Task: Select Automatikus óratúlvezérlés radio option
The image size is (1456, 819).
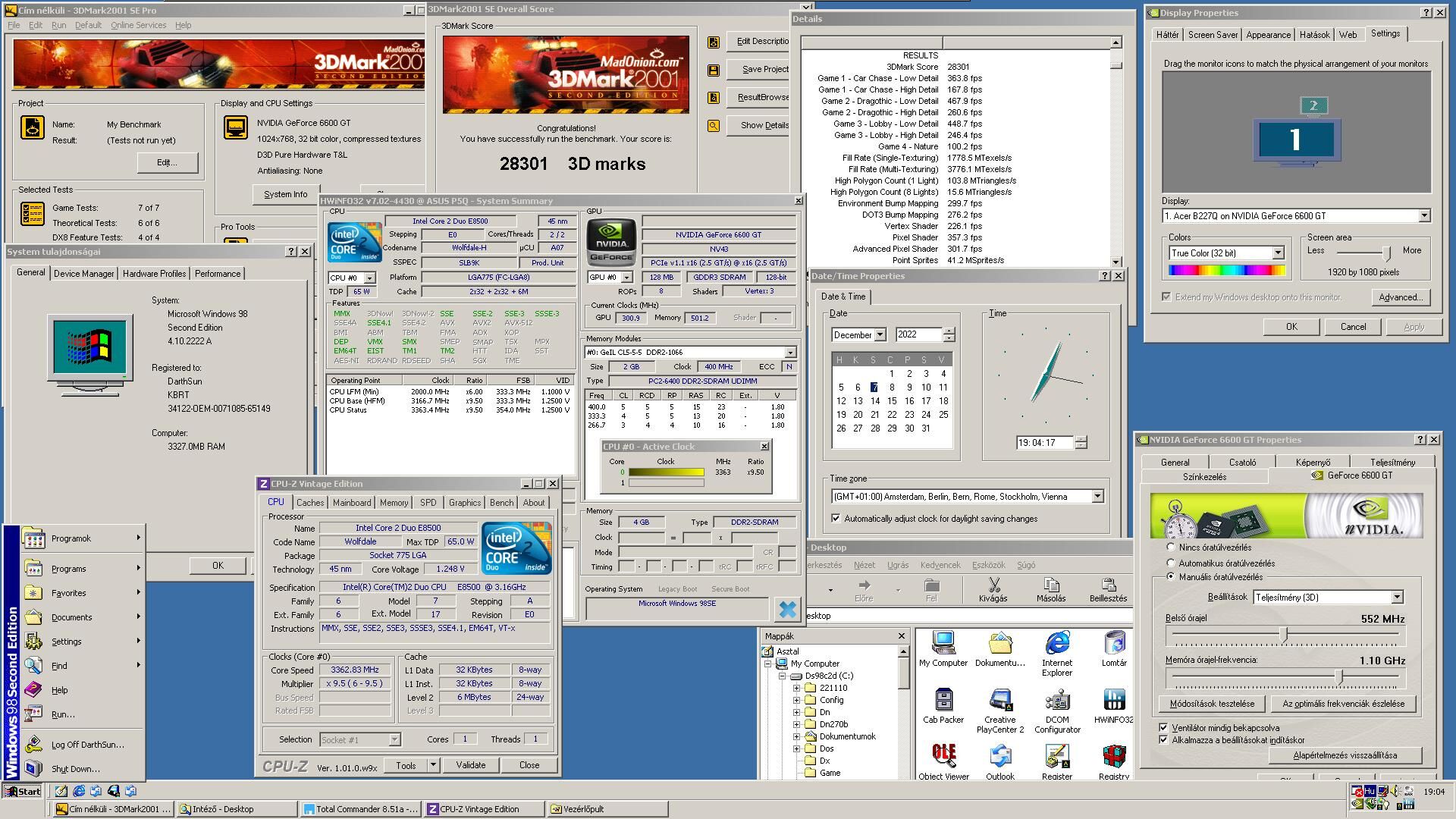Action: point(1171,563)
